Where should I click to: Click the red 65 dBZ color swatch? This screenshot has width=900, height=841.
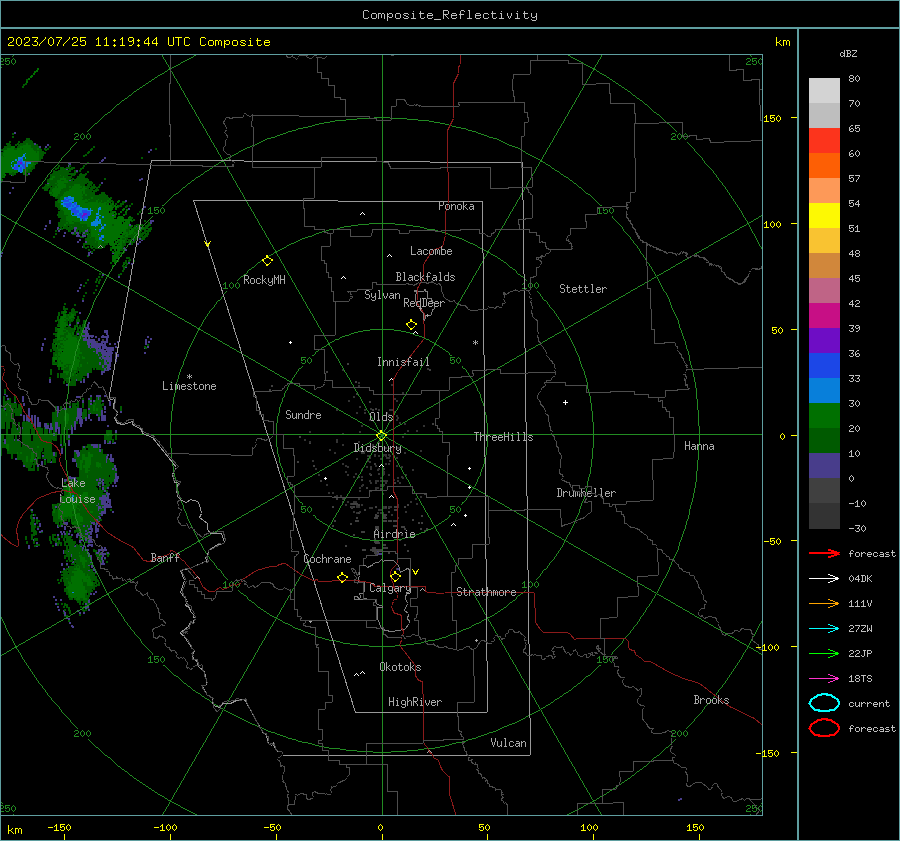tap(824, 141)
